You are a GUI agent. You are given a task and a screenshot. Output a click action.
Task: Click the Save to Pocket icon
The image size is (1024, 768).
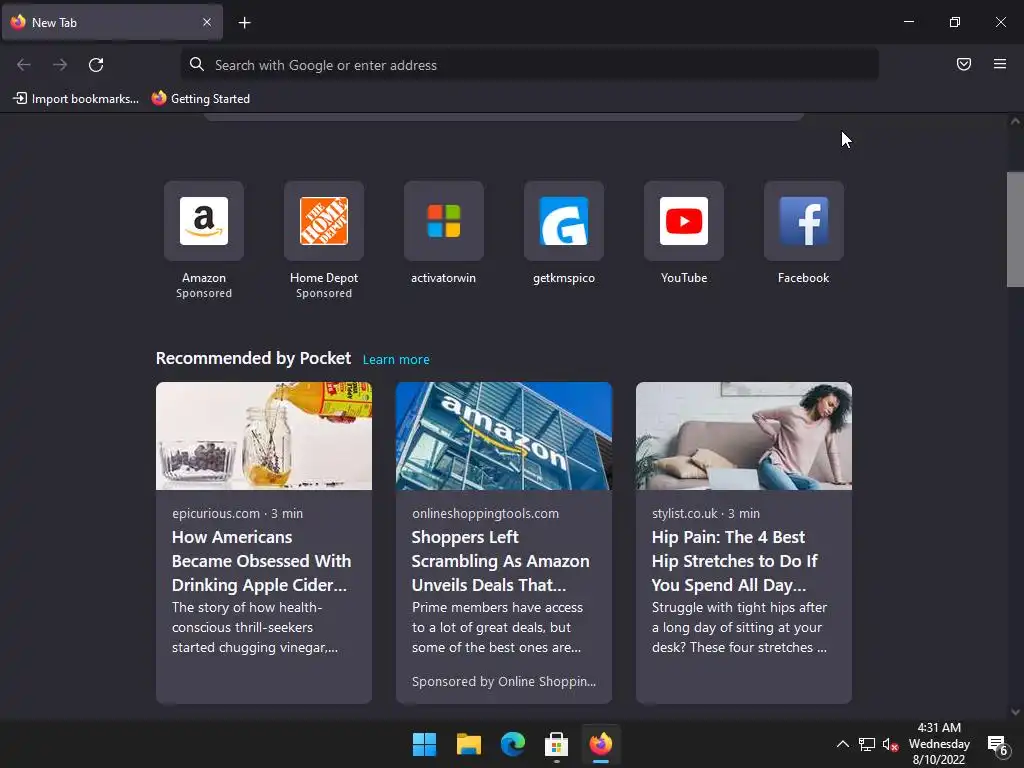point(963,64)
